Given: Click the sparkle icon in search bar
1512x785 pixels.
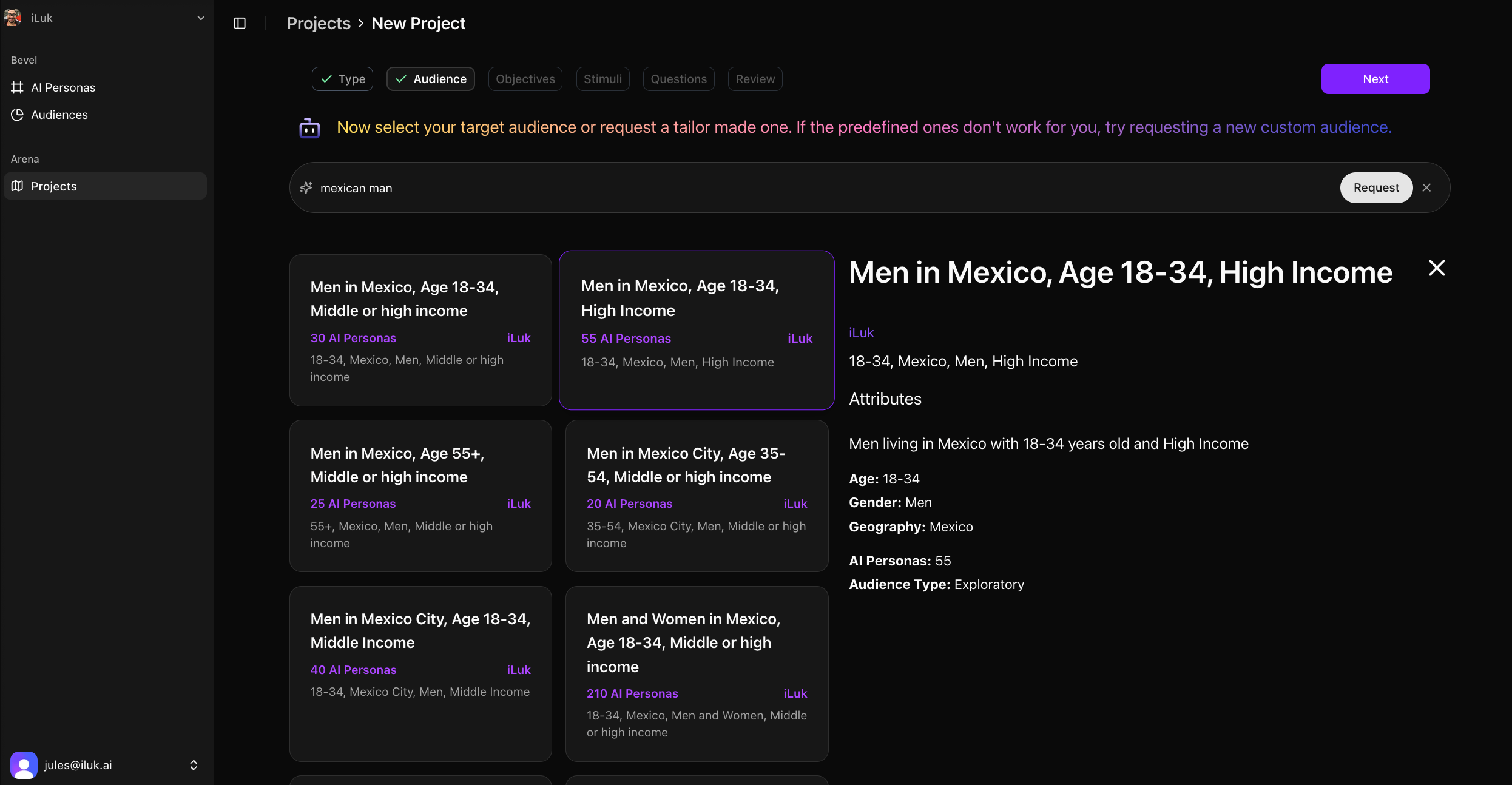Looking at the screenshot, I should click(306, 188).
